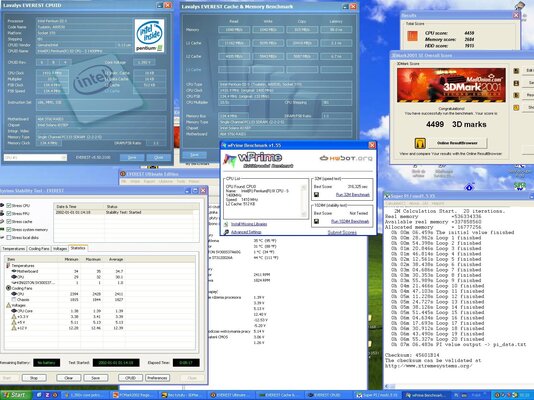Click the fourth yellow 3DMark side icon
Image resolution: width=534 pixels, height=400 pixels.
coord(516,108)
